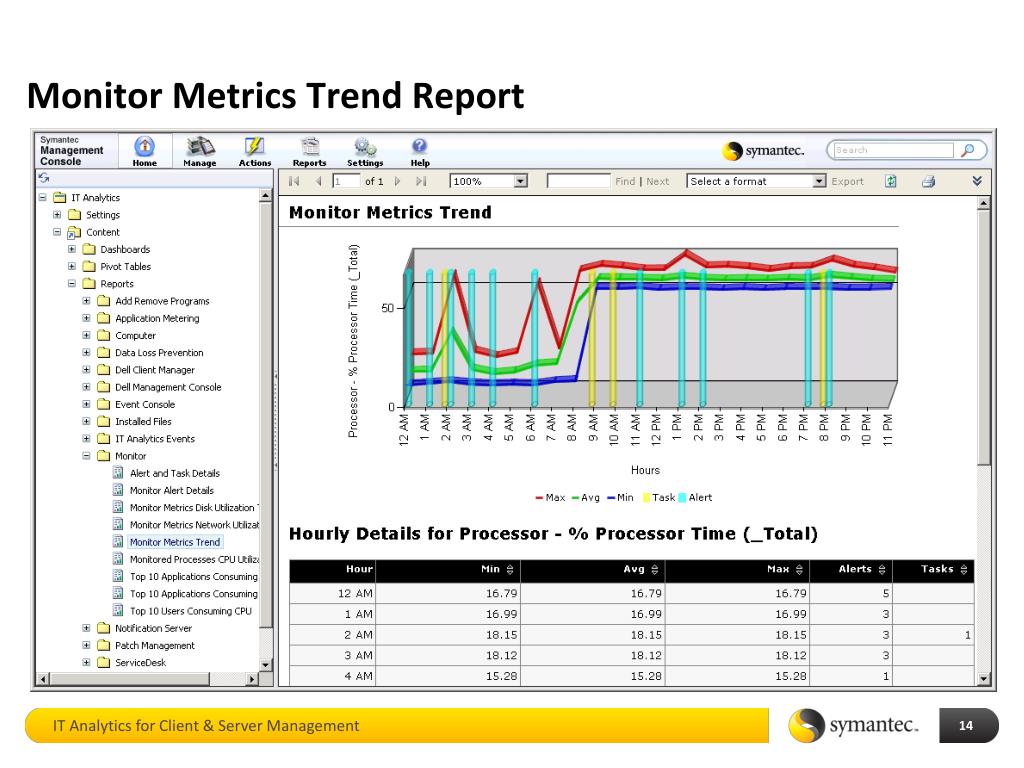Open the zoom 100% dropdown
The image size is (1024, 768).
click(x=520, y=181)
